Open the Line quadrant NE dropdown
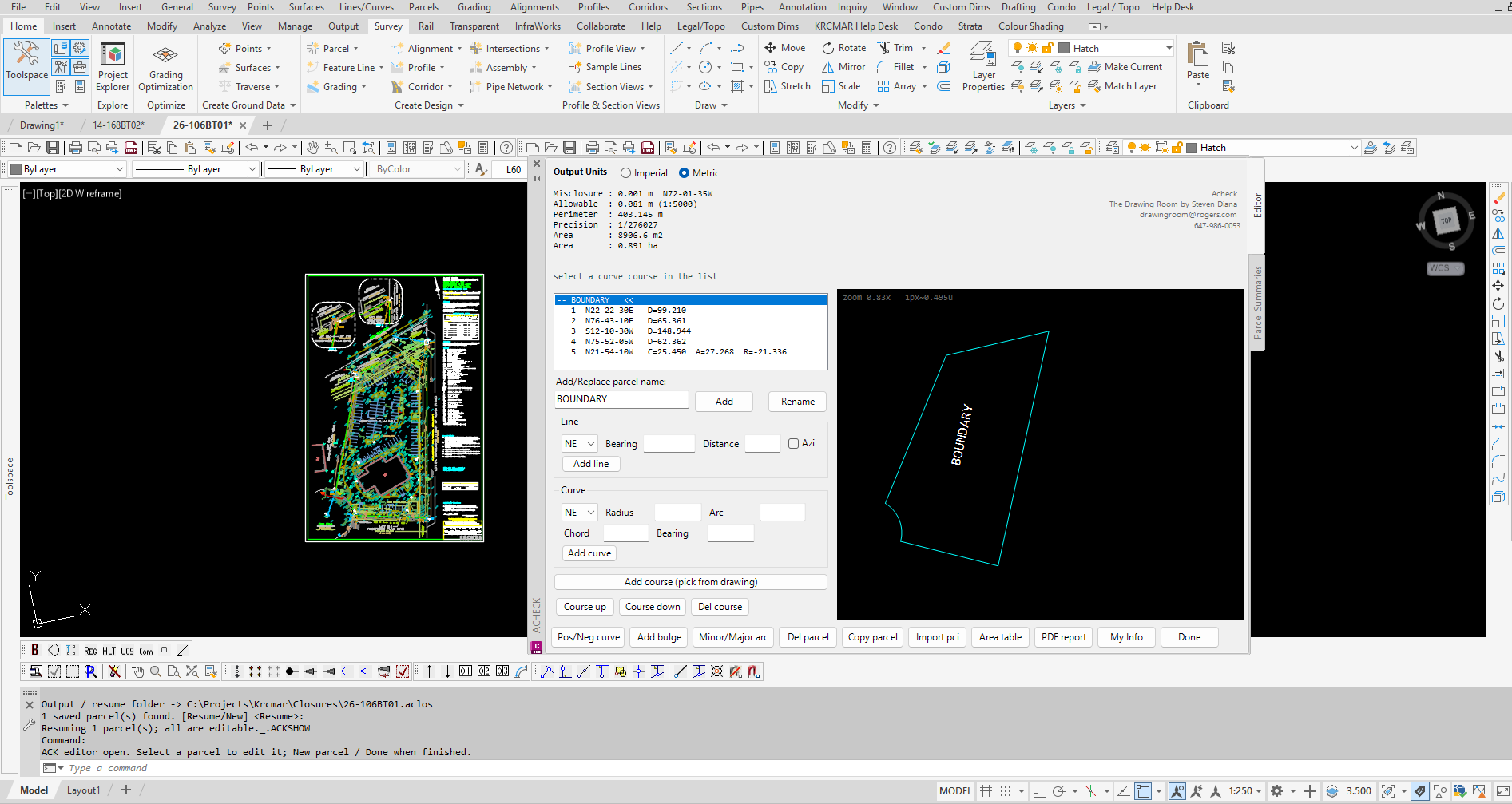Image resolution: width=1512 pixels, height=804 pixels. pos(580,444)
